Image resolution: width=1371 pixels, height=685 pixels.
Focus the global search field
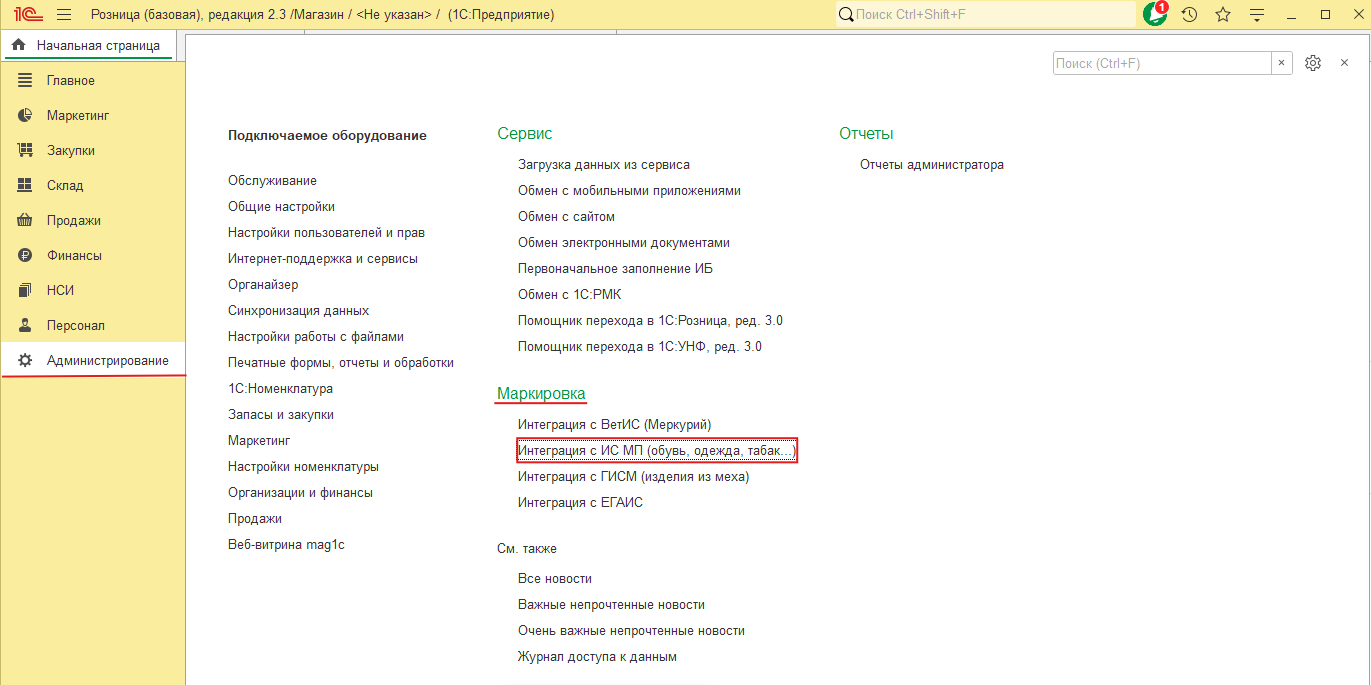986,15
